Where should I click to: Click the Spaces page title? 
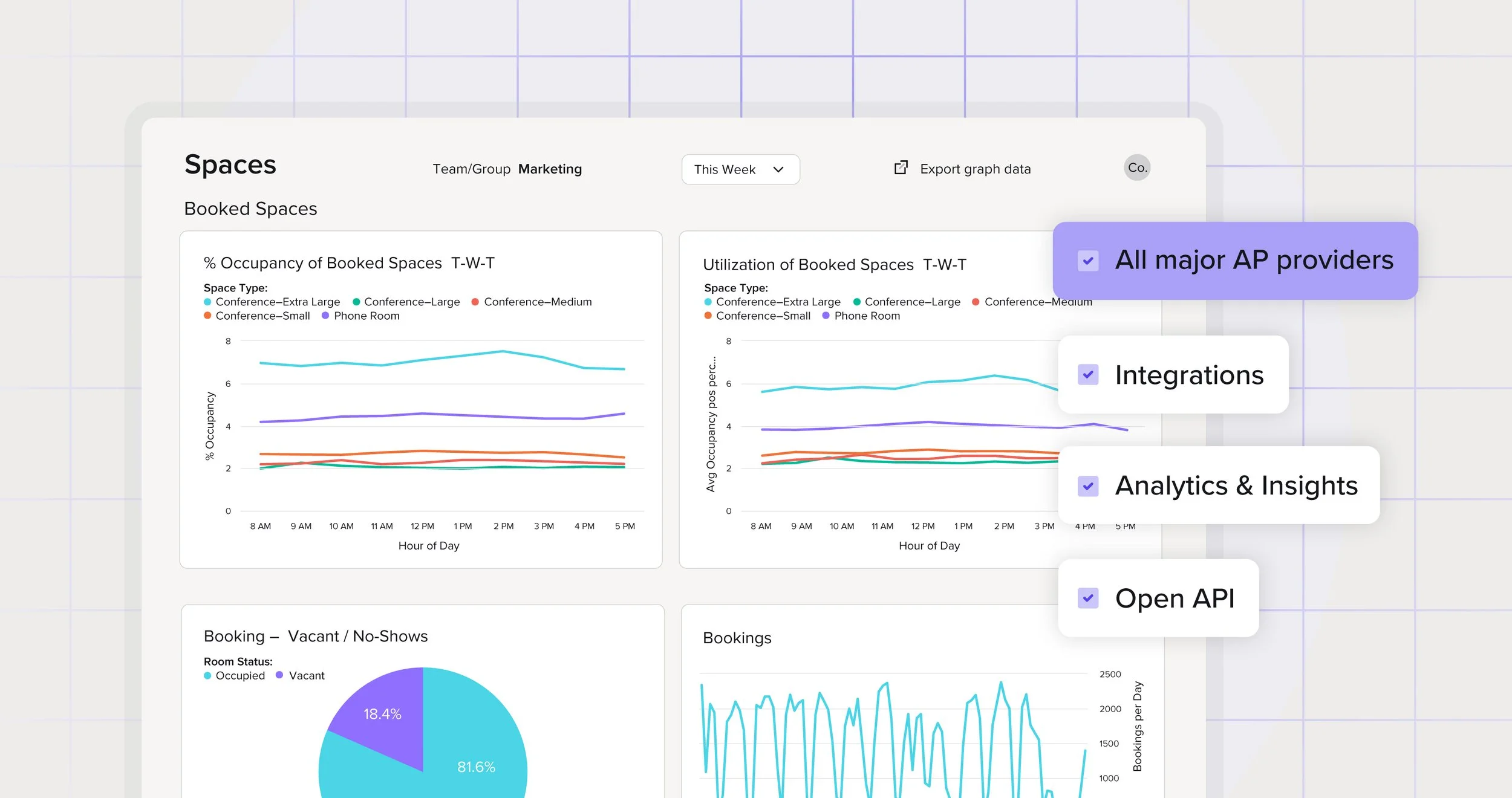pyautogui.click(x=230, y=164)
